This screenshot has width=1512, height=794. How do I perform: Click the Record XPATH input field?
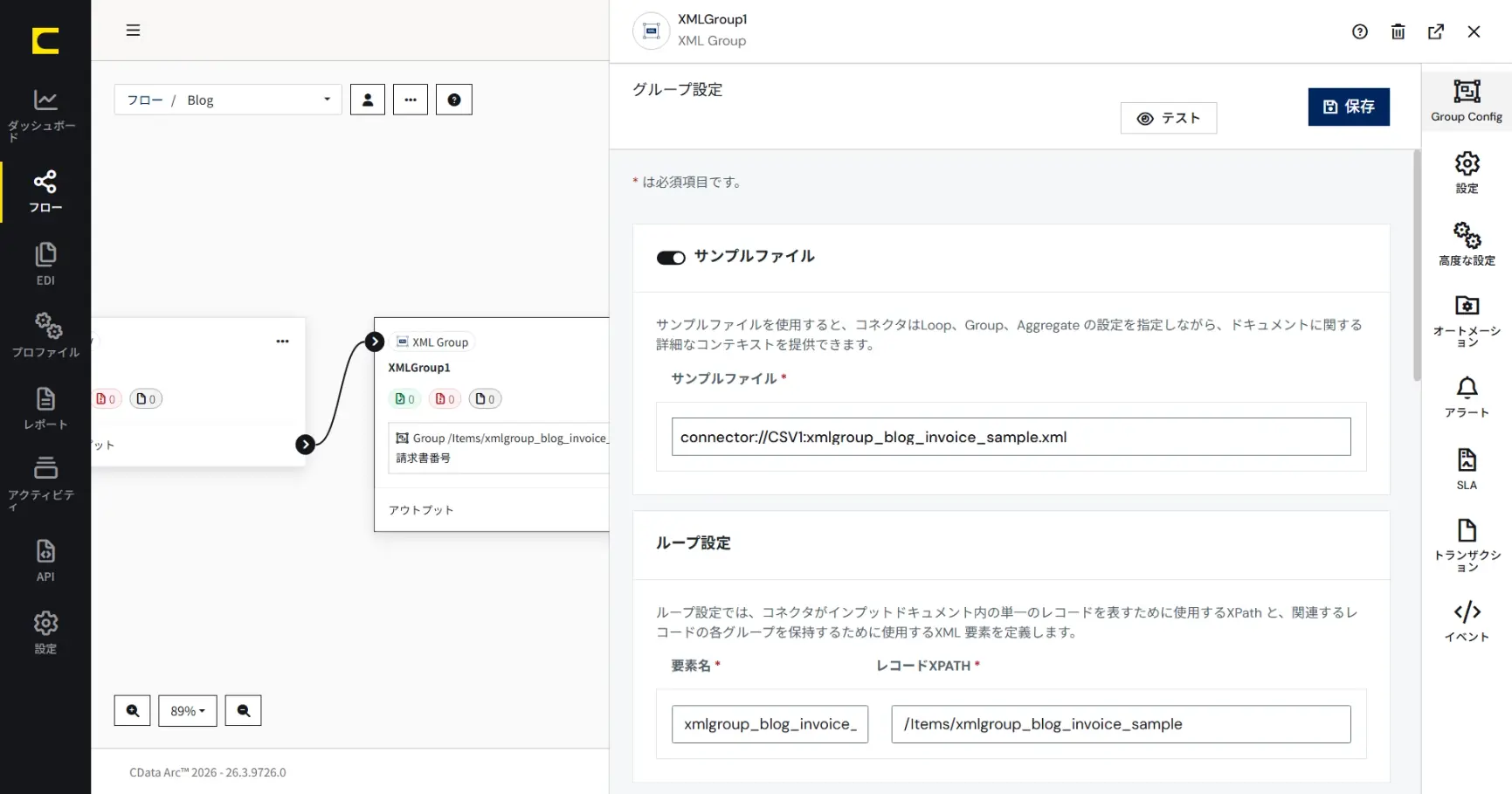(1121, 724)
